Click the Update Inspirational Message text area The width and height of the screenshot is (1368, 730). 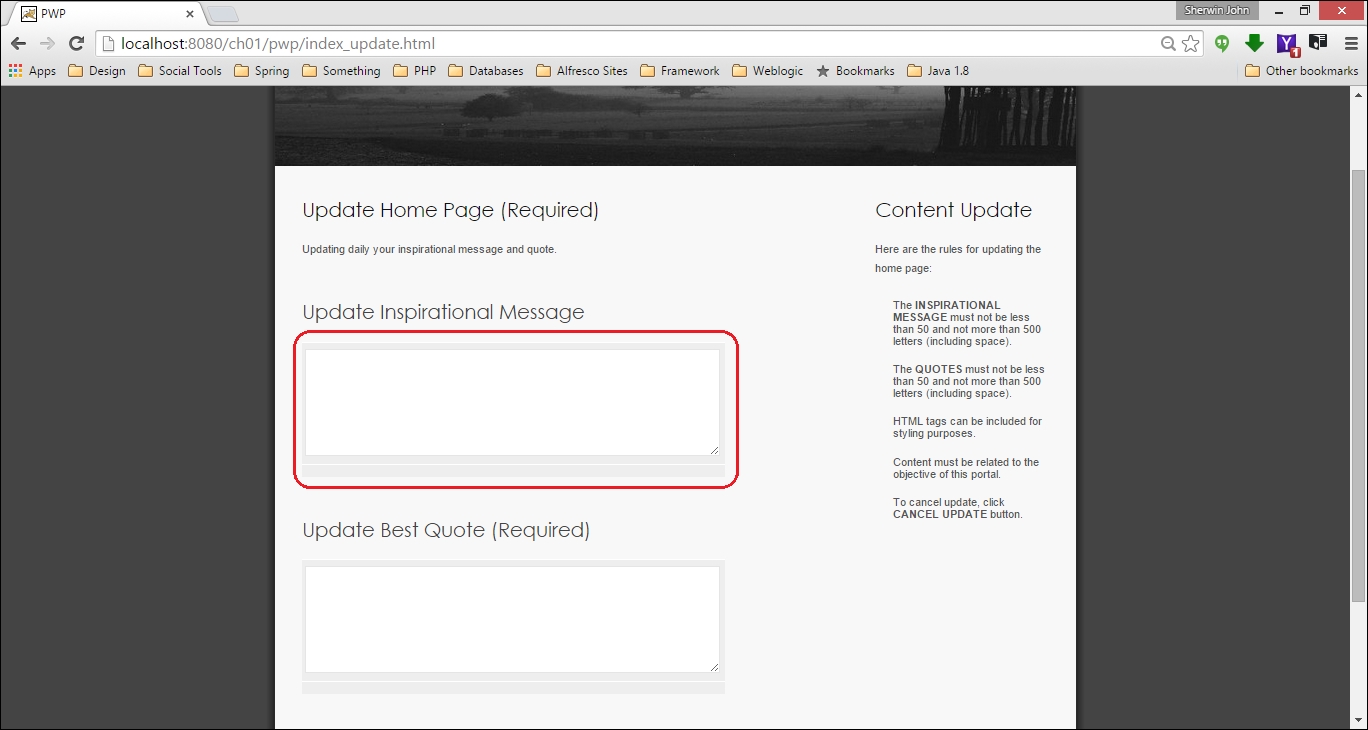[x=512, y=402]
